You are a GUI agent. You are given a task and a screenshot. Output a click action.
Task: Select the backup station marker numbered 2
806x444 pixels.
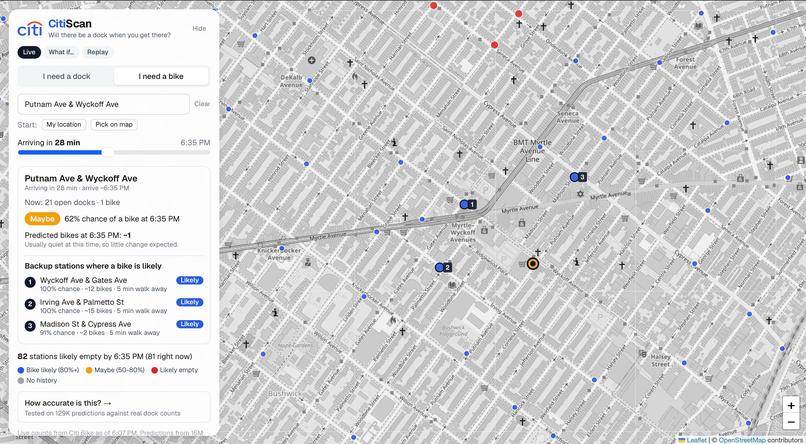(x=443, y=268)
